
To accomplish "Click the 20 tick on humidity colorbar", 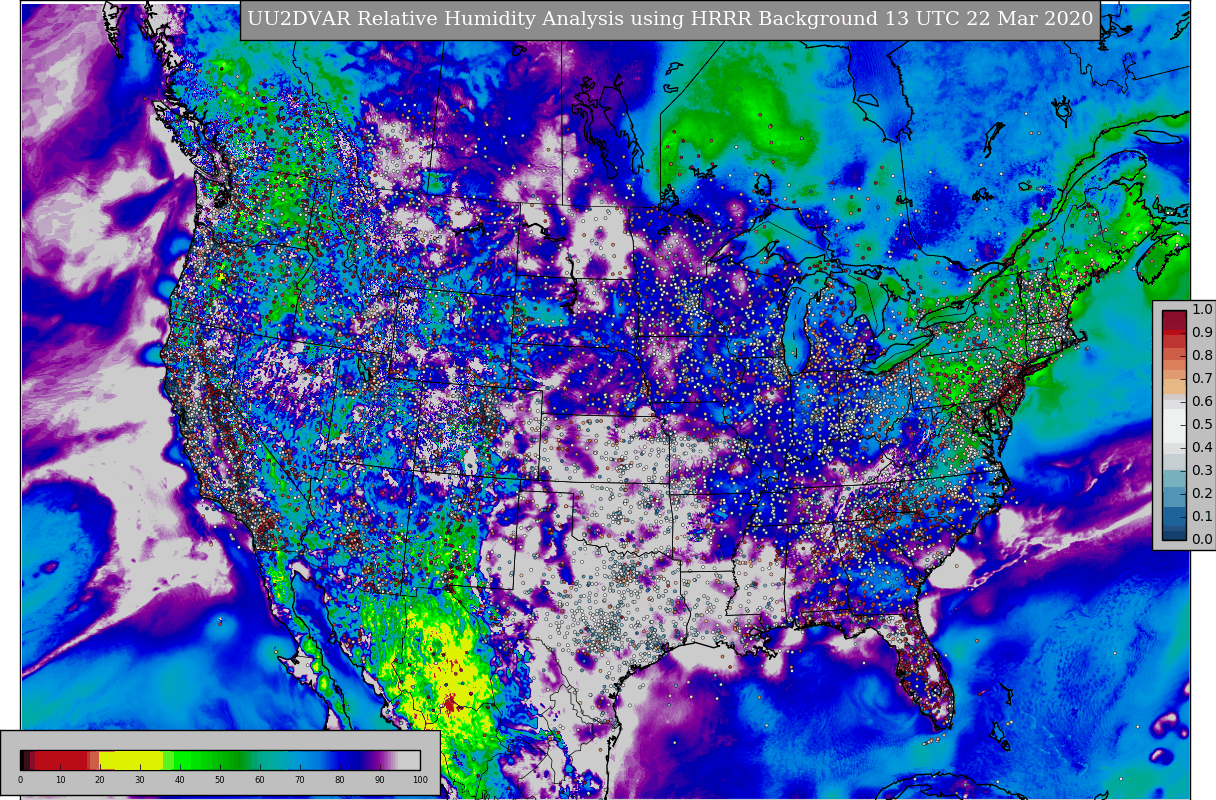I will pos(100,780).
